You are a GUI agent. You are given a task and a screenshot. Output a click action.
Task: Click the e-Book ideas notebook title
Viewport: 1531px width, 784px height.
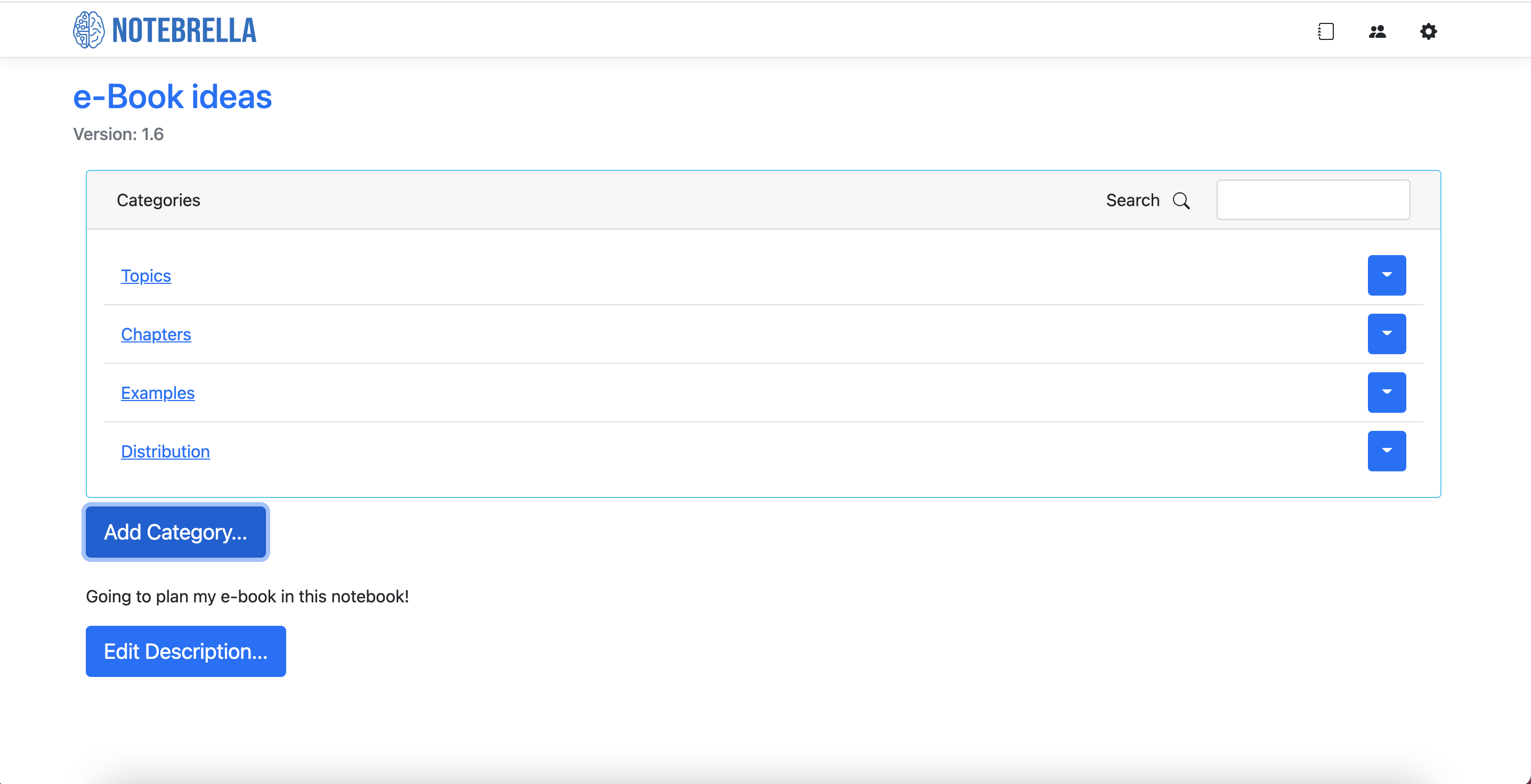click(172, 97)
